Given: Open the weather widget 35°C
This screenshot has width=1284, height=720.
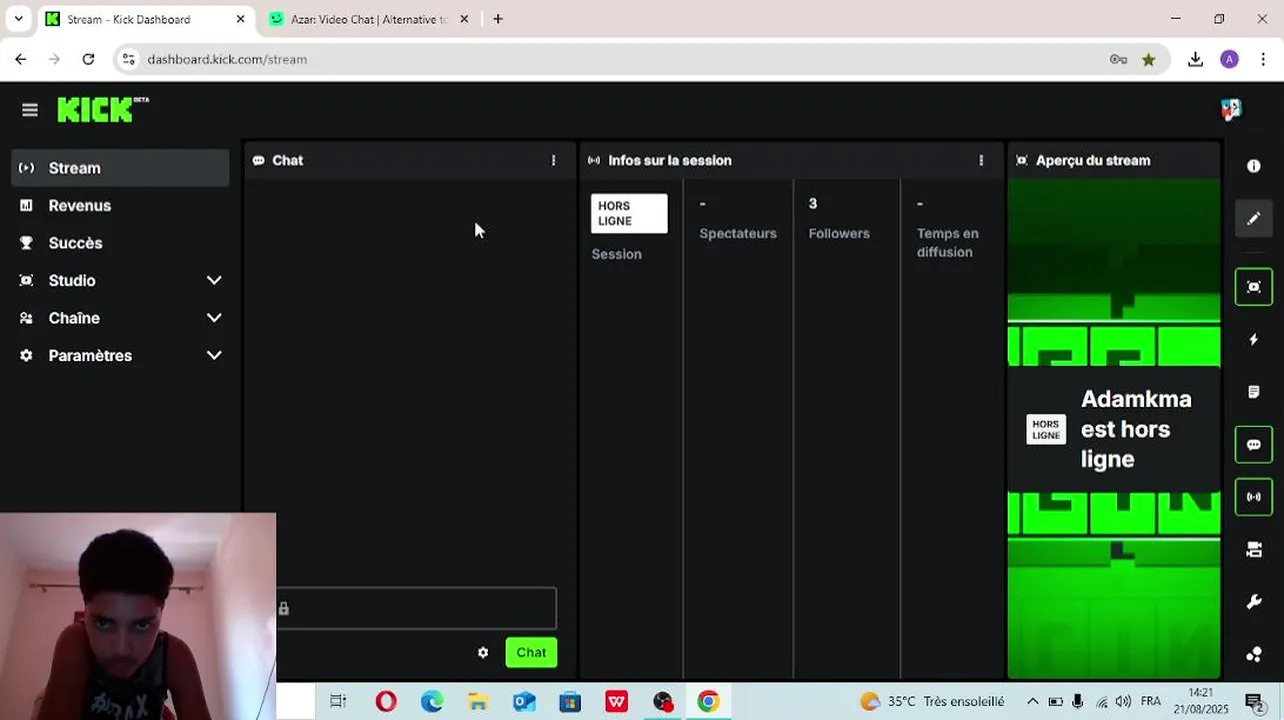Looking at the screenshot, I should 932,701.
